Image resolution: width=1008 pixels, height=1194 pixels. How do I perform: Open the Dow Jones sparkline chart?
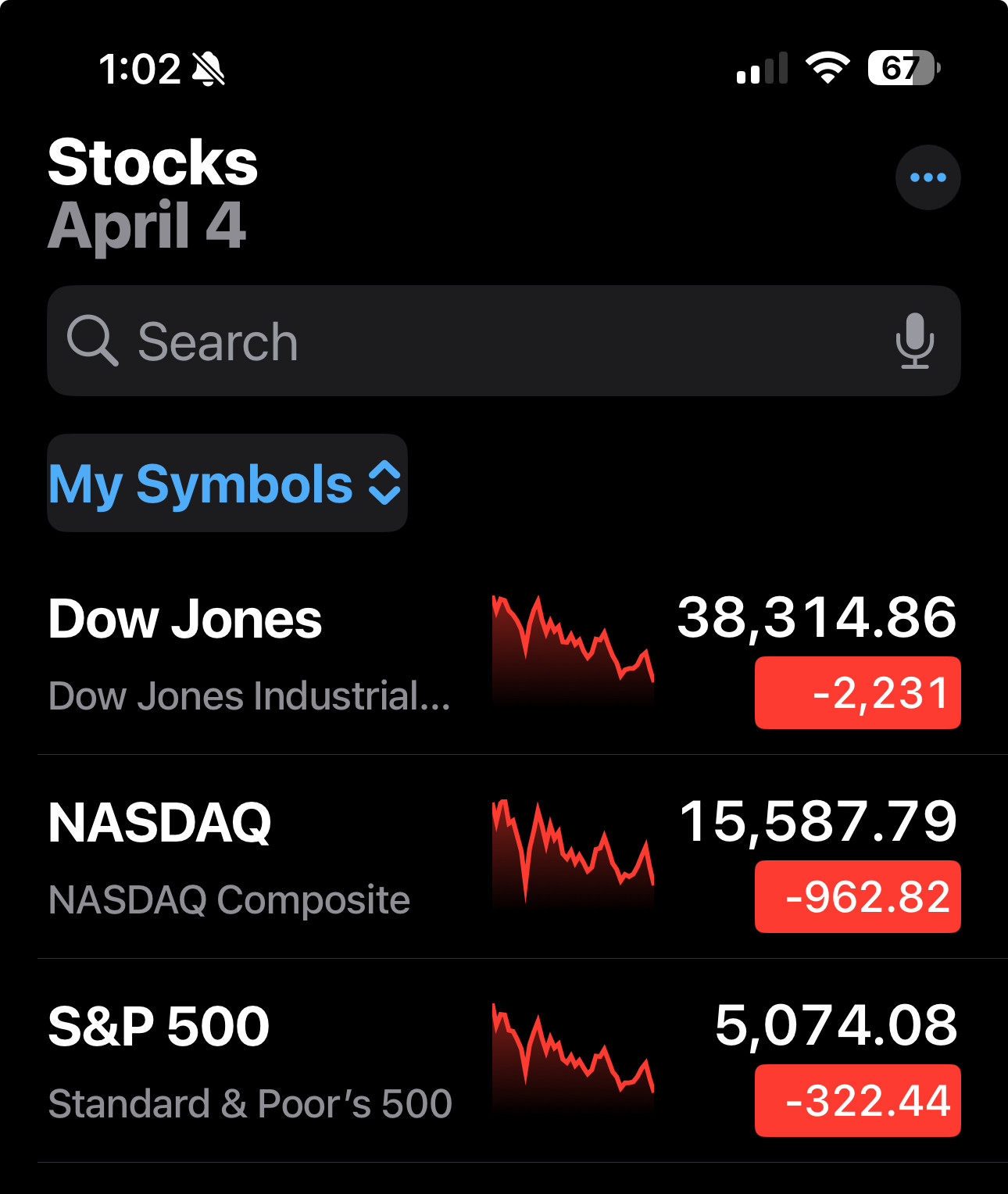coord(573,652)
